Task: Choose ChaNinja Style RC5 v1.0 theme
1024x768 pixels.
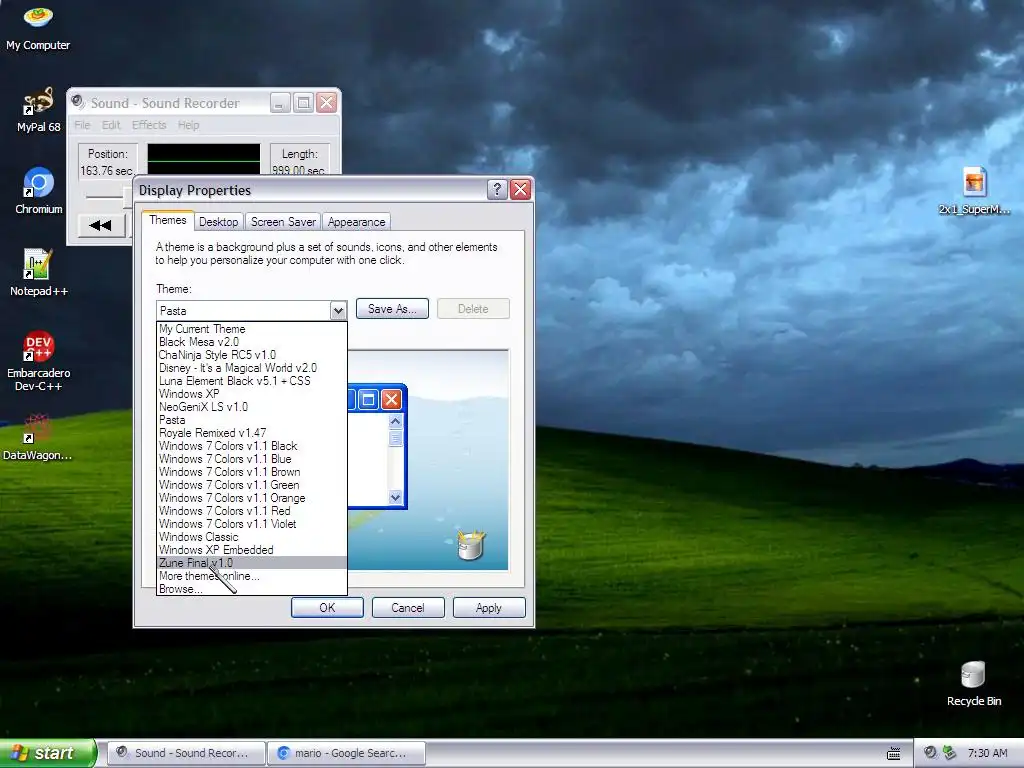Action: click(x=251, y=355)
